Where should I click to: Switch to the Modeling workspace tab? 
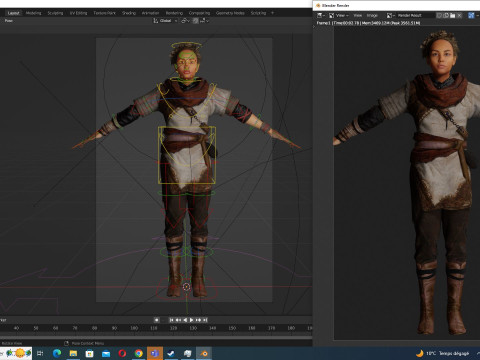34,13
